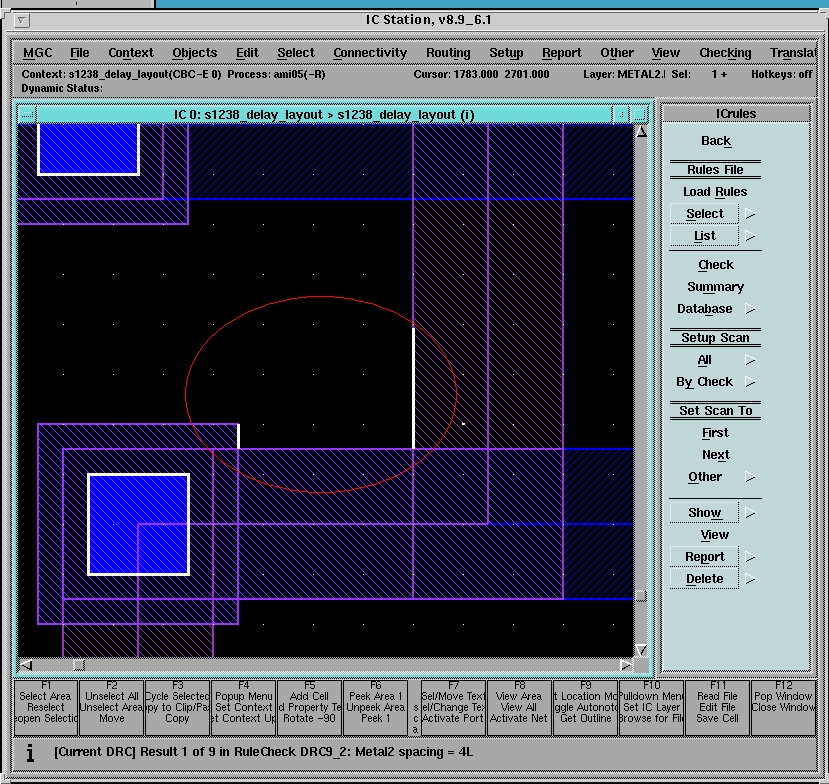Expand the Database submenu arrow
This screenshot has height=784, width=829.
[750, 309]
